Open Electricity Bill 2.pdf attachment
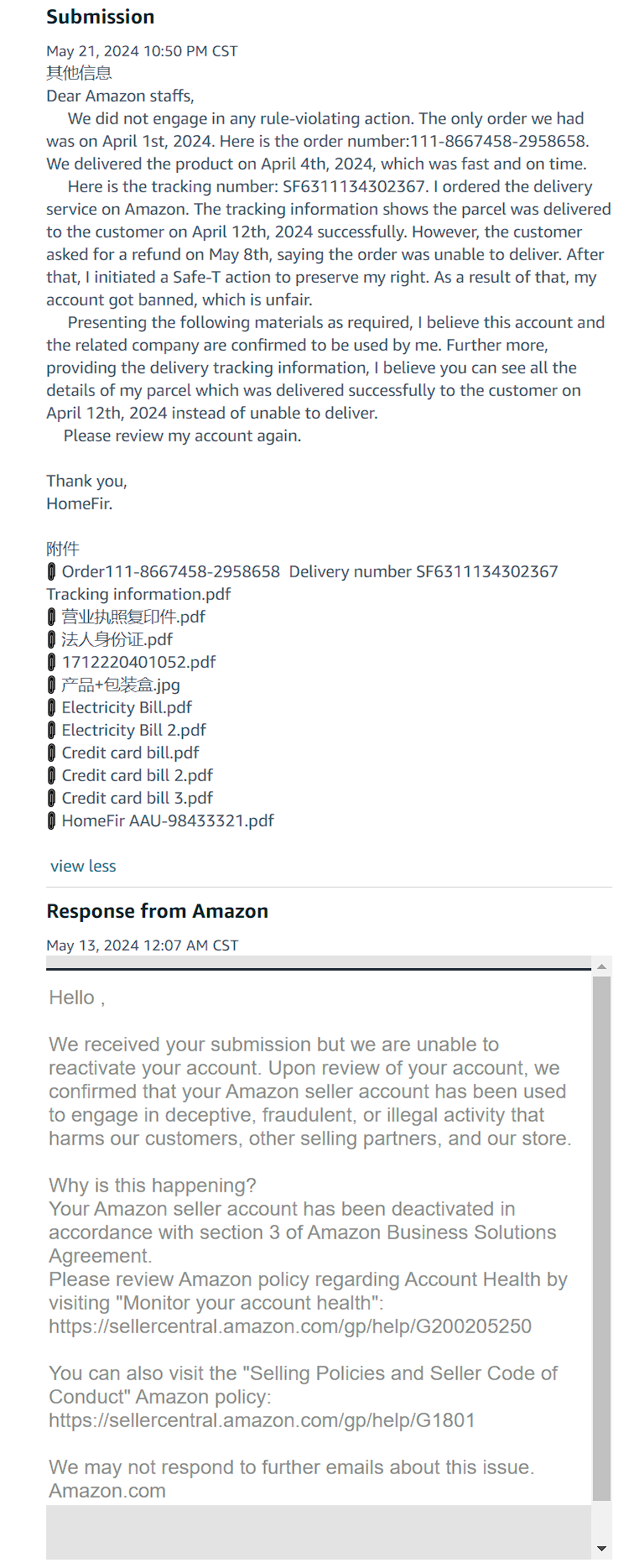The image size is (629, 1568). tap(133, 731)
